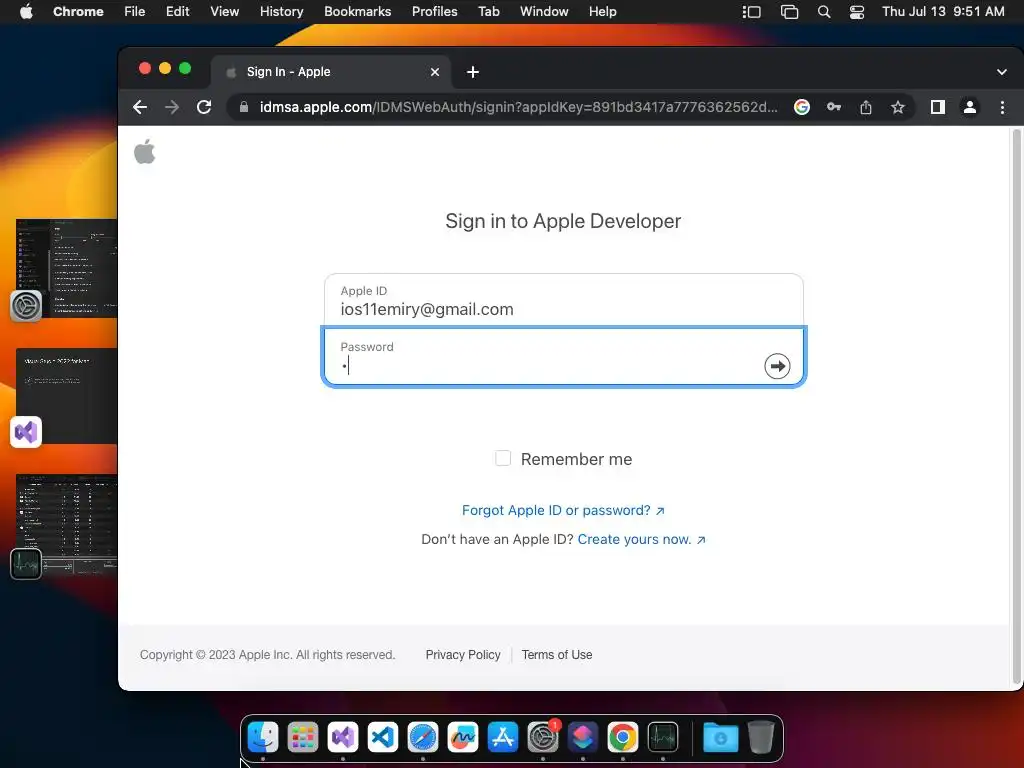Open Google Chrome from the Dock
Viewport: 1024px width, 768px height.
(623, 737)
